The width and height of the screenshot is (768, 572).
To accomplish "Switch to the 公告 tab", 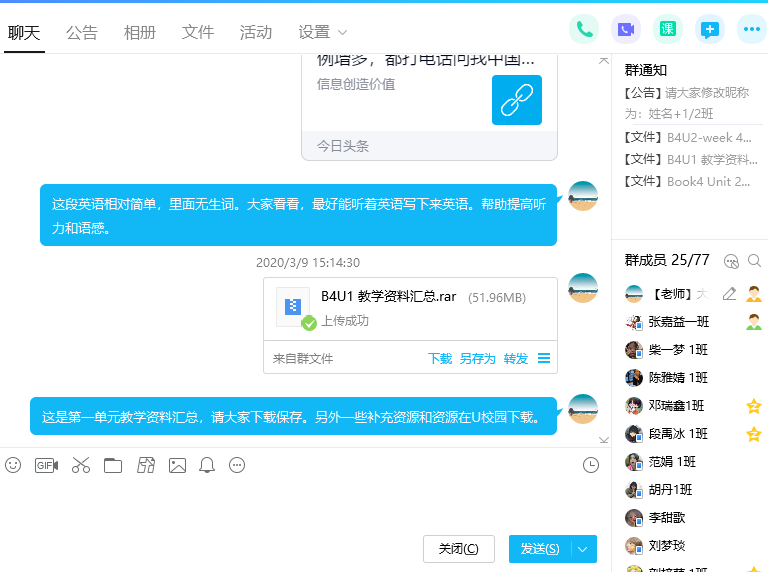I will tap(82, 32).
